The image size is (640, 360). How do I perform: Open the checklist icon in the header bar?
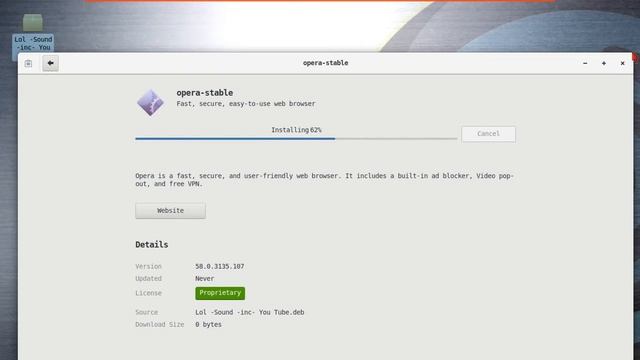coord(28,63)
